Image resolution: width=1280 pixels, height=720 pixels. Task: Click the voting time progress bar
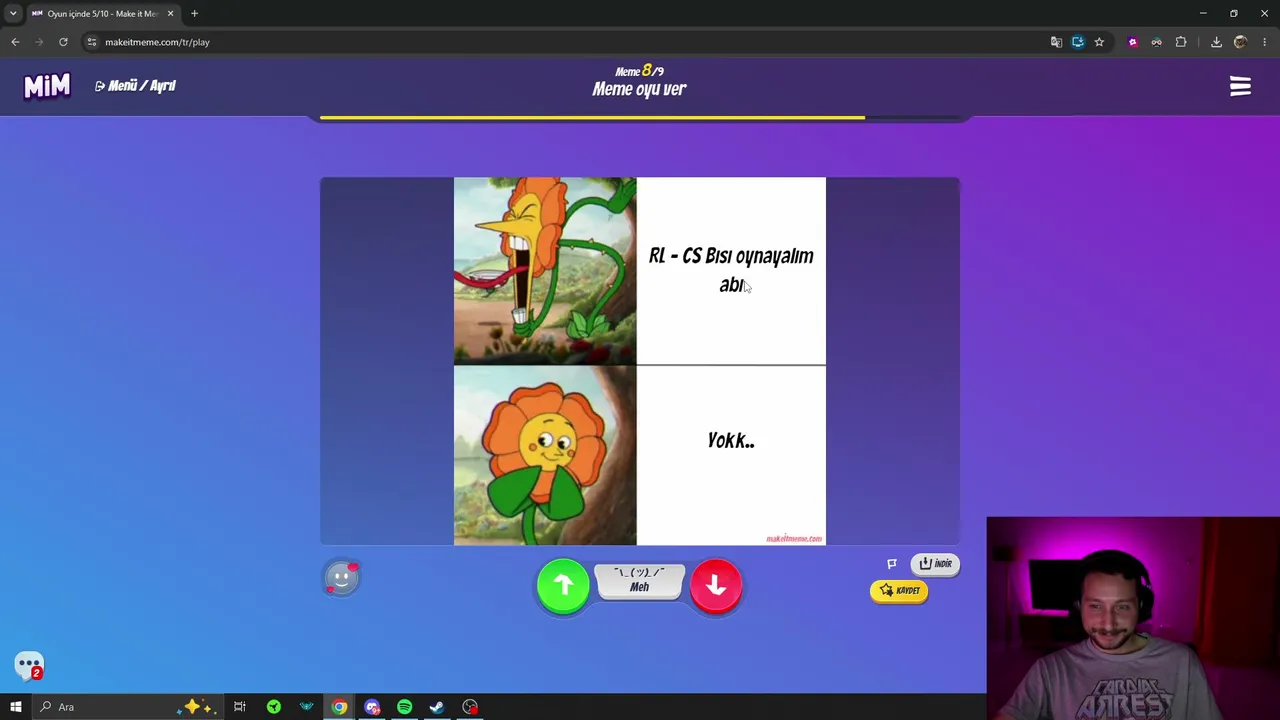pos(640,118)
